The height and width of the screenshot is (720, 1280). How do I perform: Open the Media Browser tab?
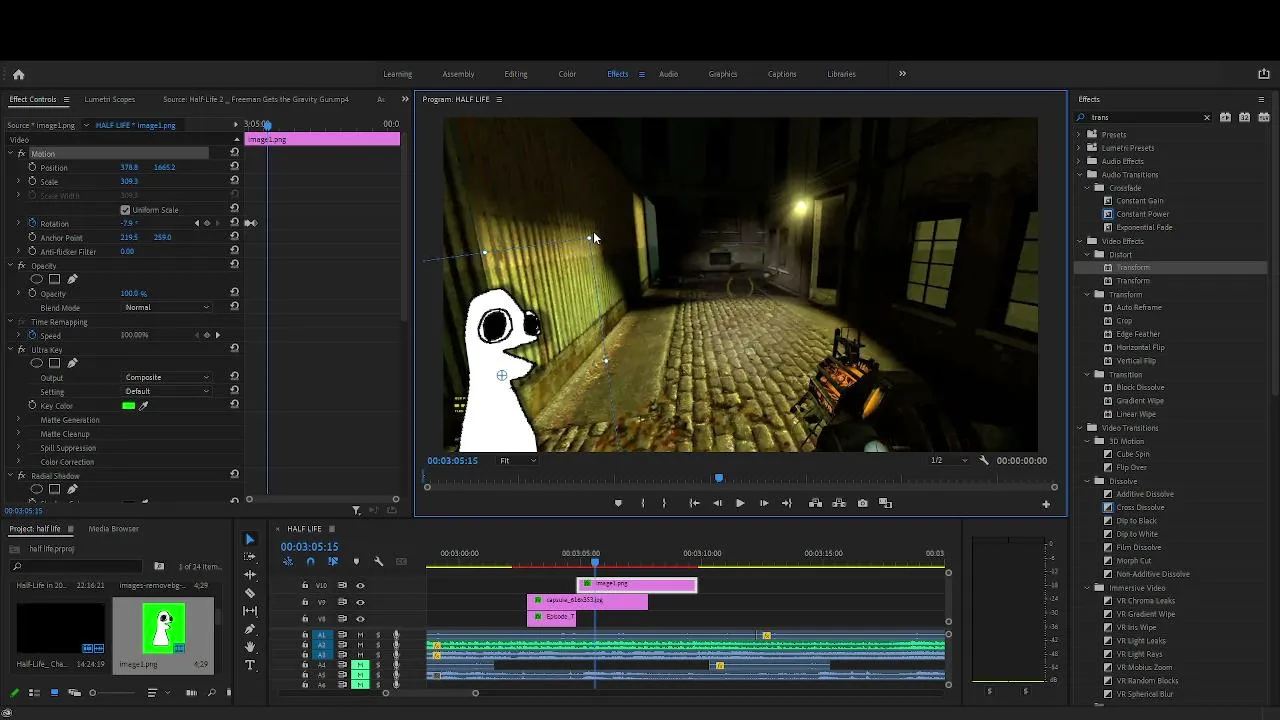click(x=113, y=528)
